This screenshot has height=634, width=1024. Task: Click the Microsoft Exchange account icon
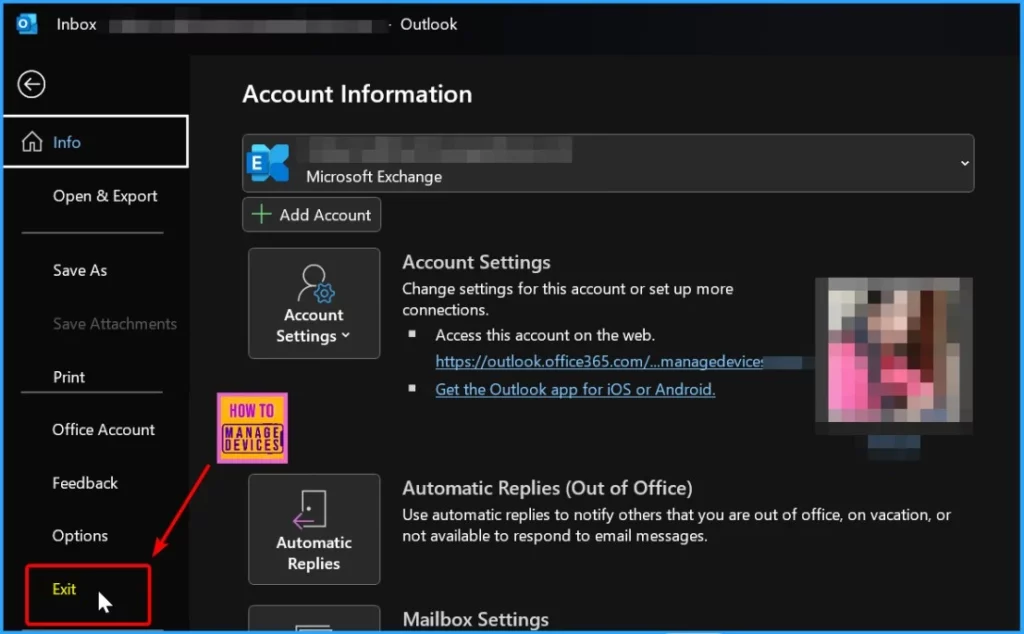pos(268,163)
